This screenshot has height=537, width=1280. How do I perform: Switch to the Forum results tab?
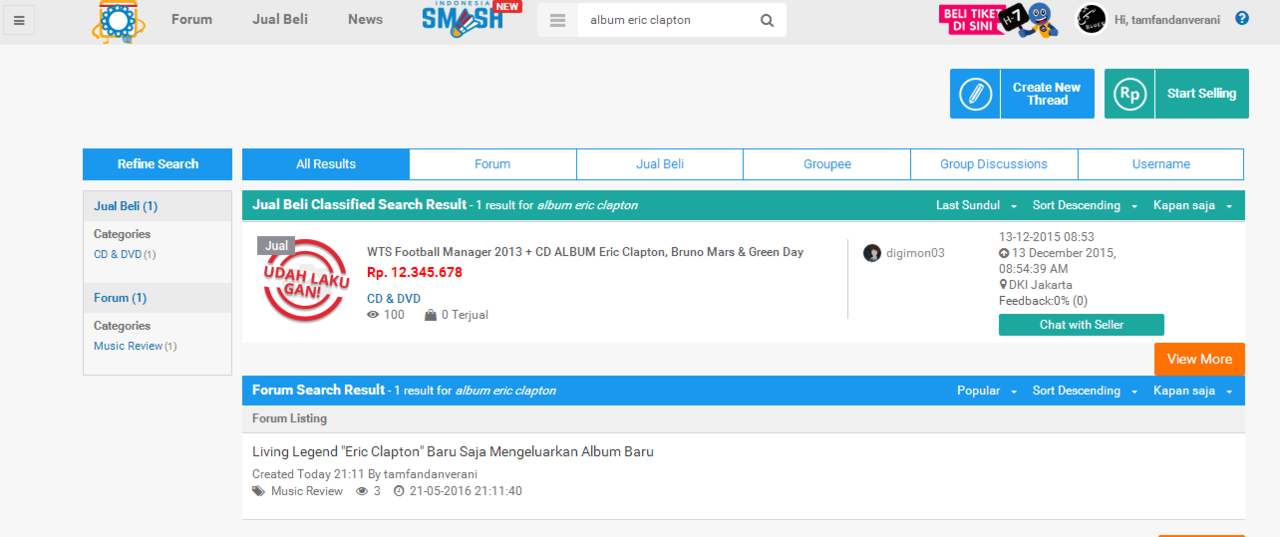(x=492, y=164)
